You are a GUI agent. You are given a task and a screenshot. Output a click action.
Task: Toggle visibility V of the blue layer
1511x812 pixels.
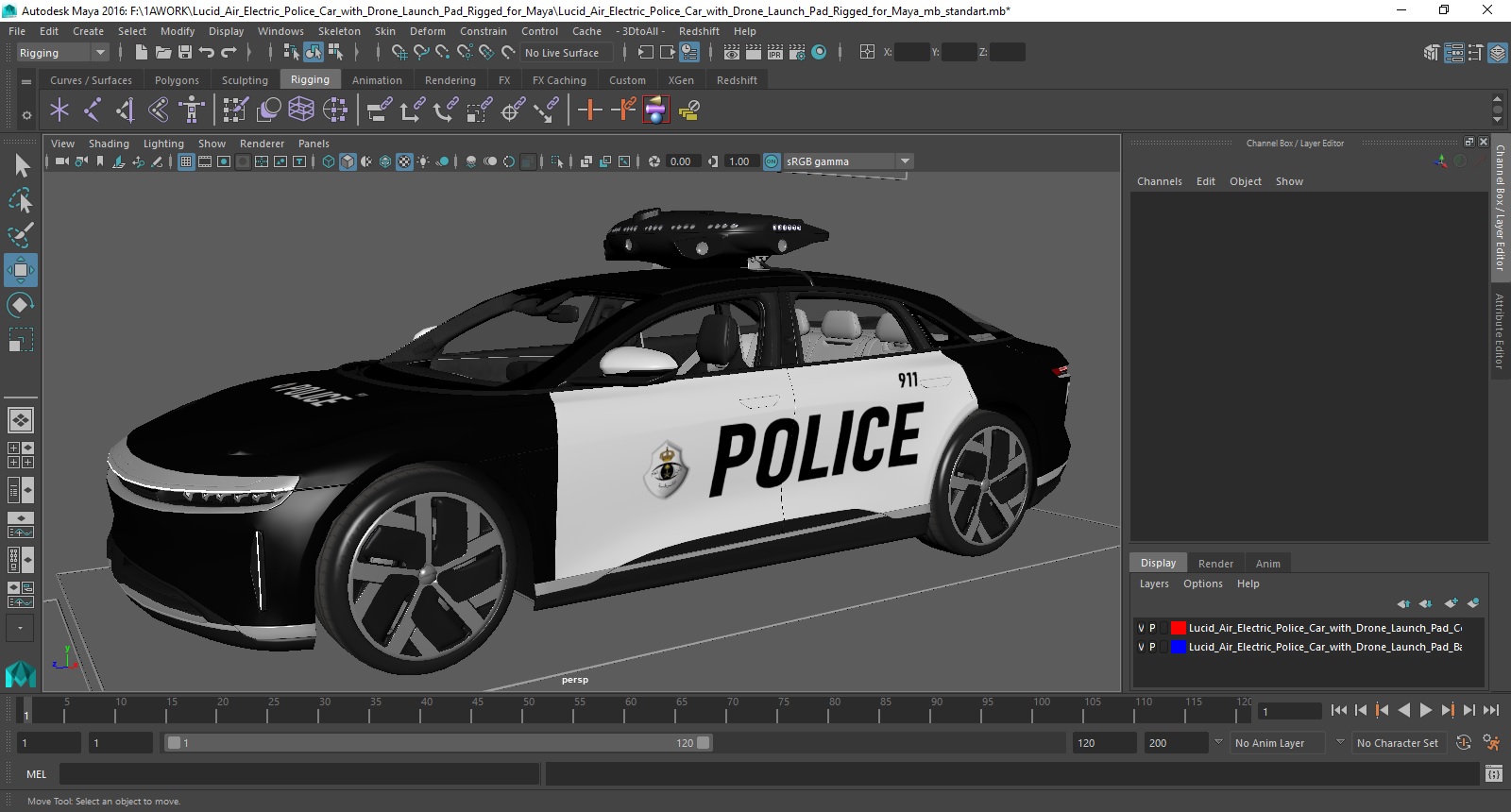[x=1141, y=647]
